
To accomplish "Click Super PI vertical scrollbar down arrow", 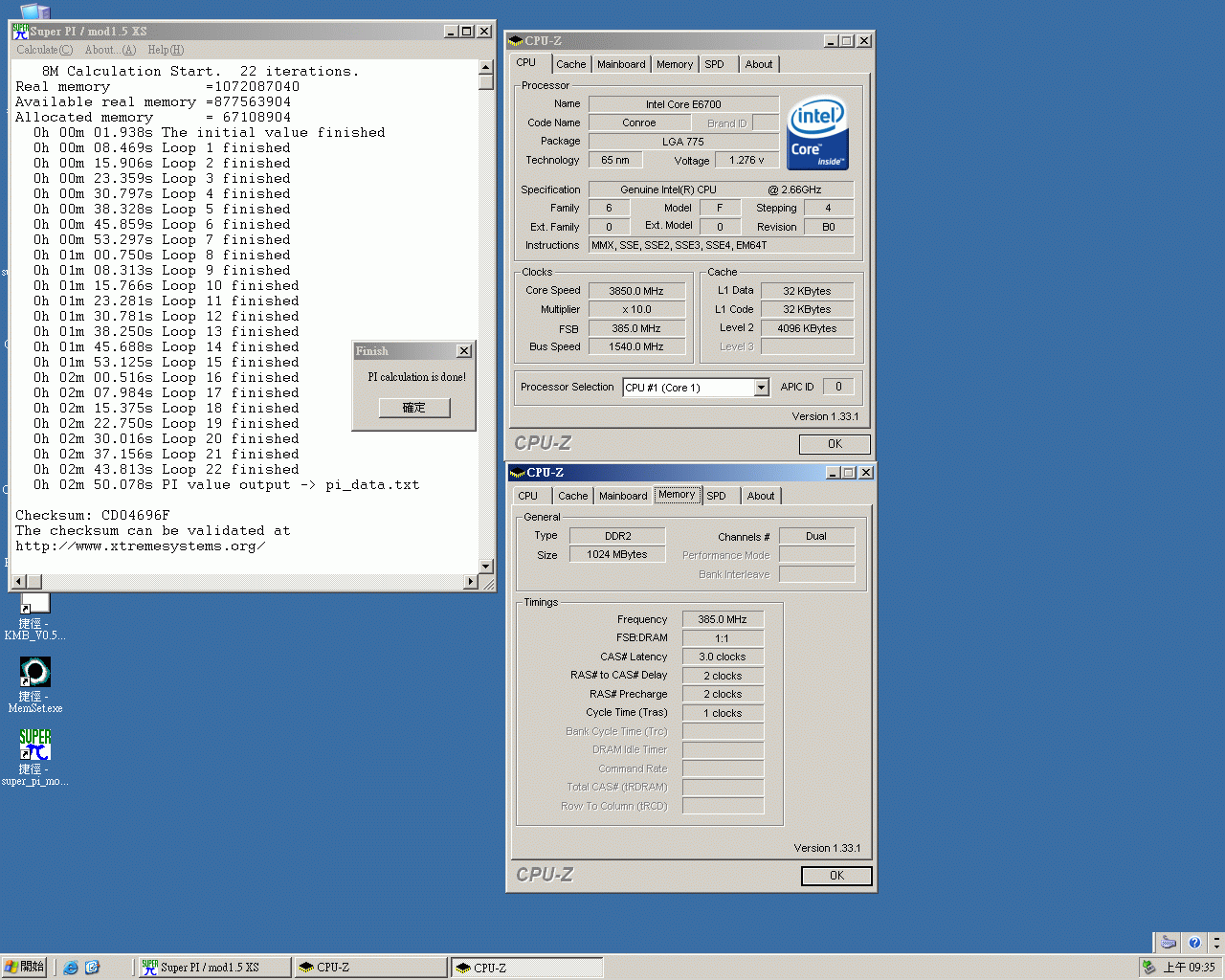I will (486, 567).
